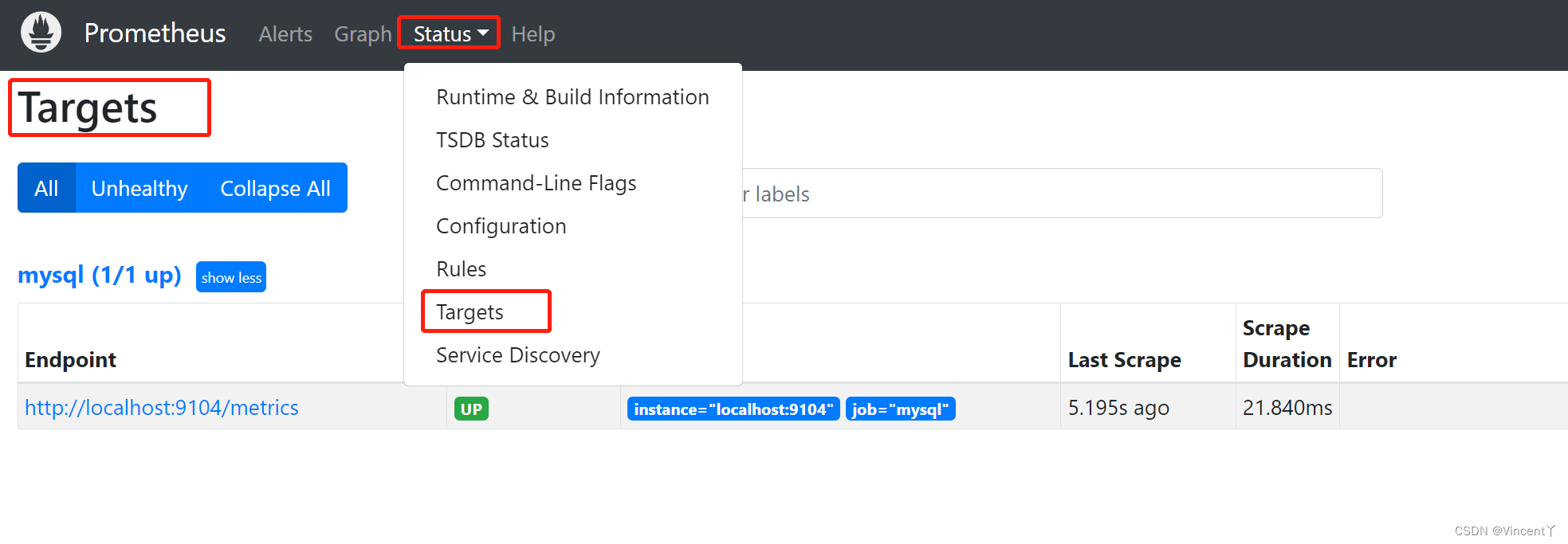The image size is (1568, 544).
Task: Click the Last Scrape column header
Action: point(1124,360)
